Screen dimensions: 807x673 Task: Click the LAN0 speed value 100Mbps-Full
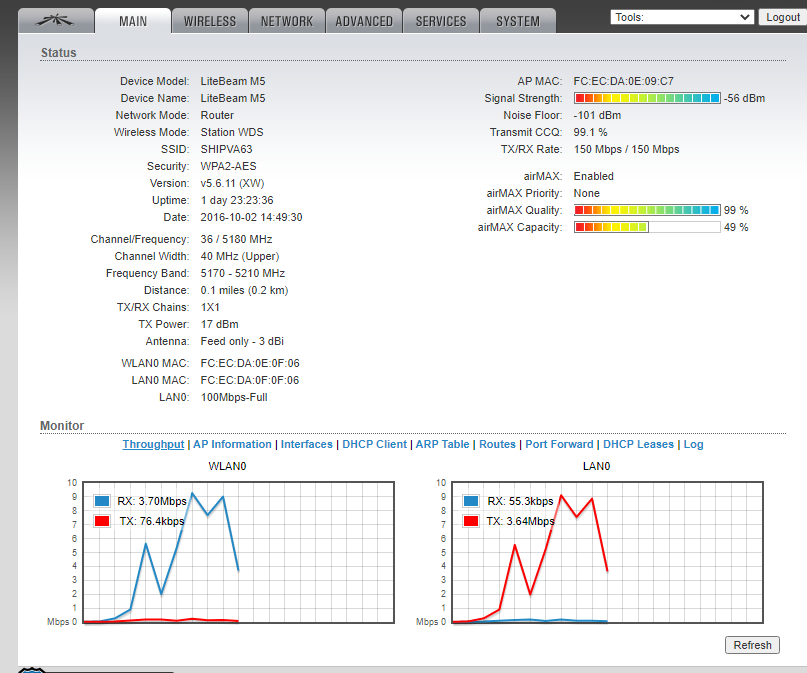234,397
